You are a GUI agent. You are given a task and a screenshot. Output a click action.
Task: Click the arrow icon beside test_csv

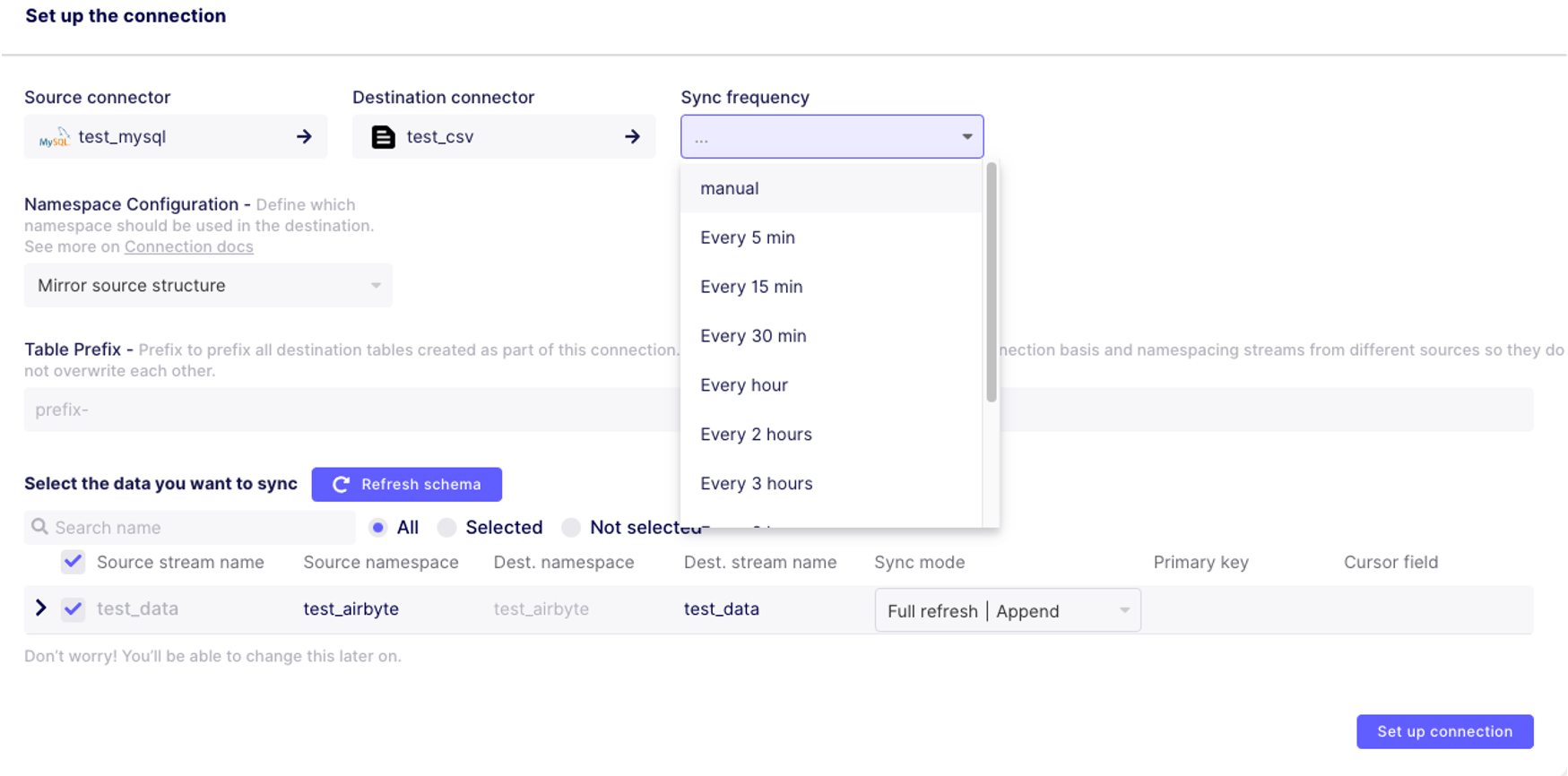tap(632, 137)
